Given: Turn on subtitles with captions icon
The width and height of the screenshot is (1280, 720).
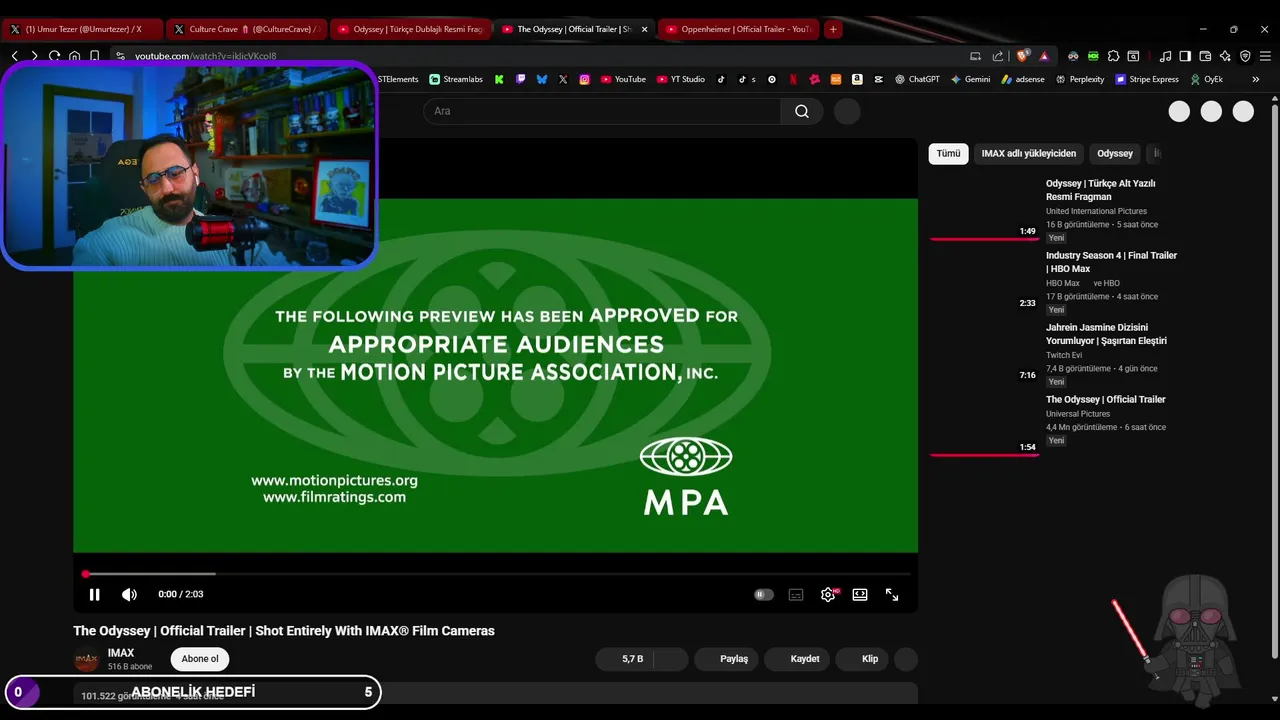Looking at the screenshot, I should 796,594.
